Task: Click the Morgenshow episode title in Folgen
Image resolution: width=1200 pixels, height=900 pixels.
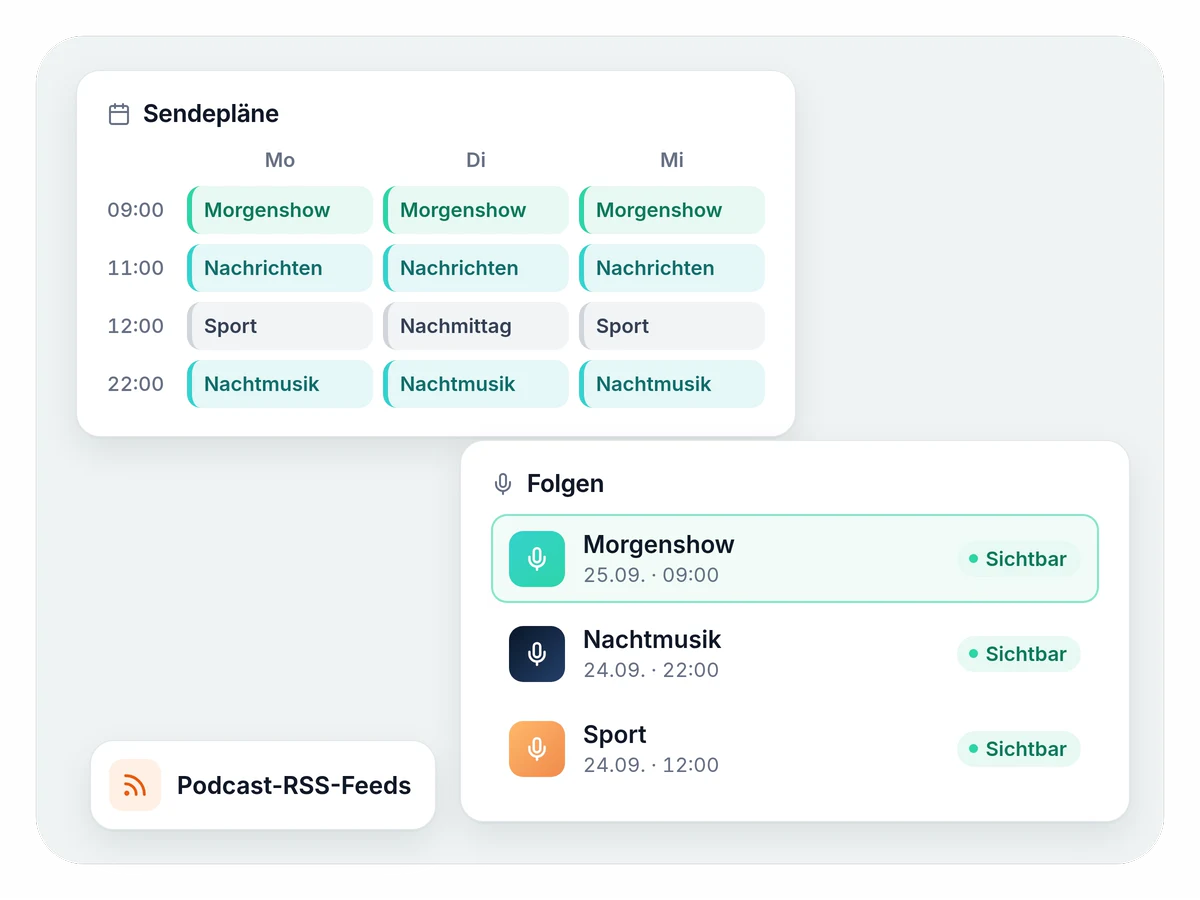Action: pyautogui.click(x=659, y=545)
